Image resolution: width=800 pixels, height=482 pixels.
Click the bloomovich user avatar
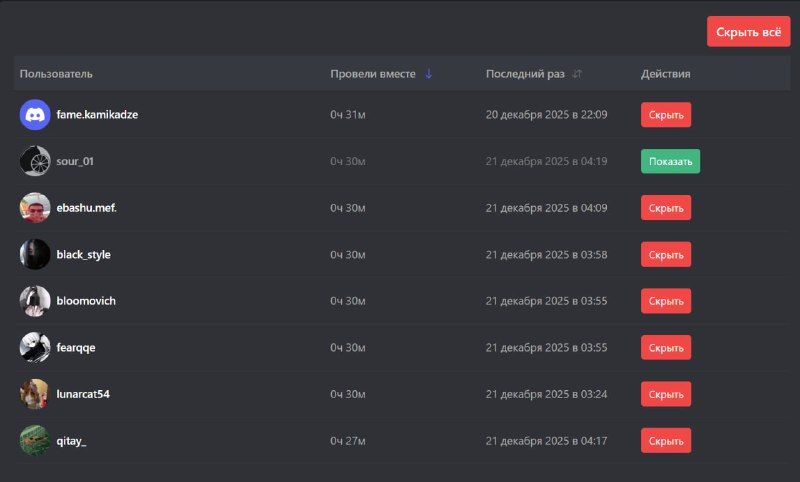35,301
